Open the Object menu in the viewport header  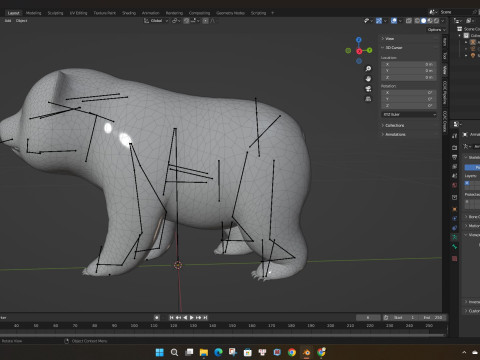21,21
